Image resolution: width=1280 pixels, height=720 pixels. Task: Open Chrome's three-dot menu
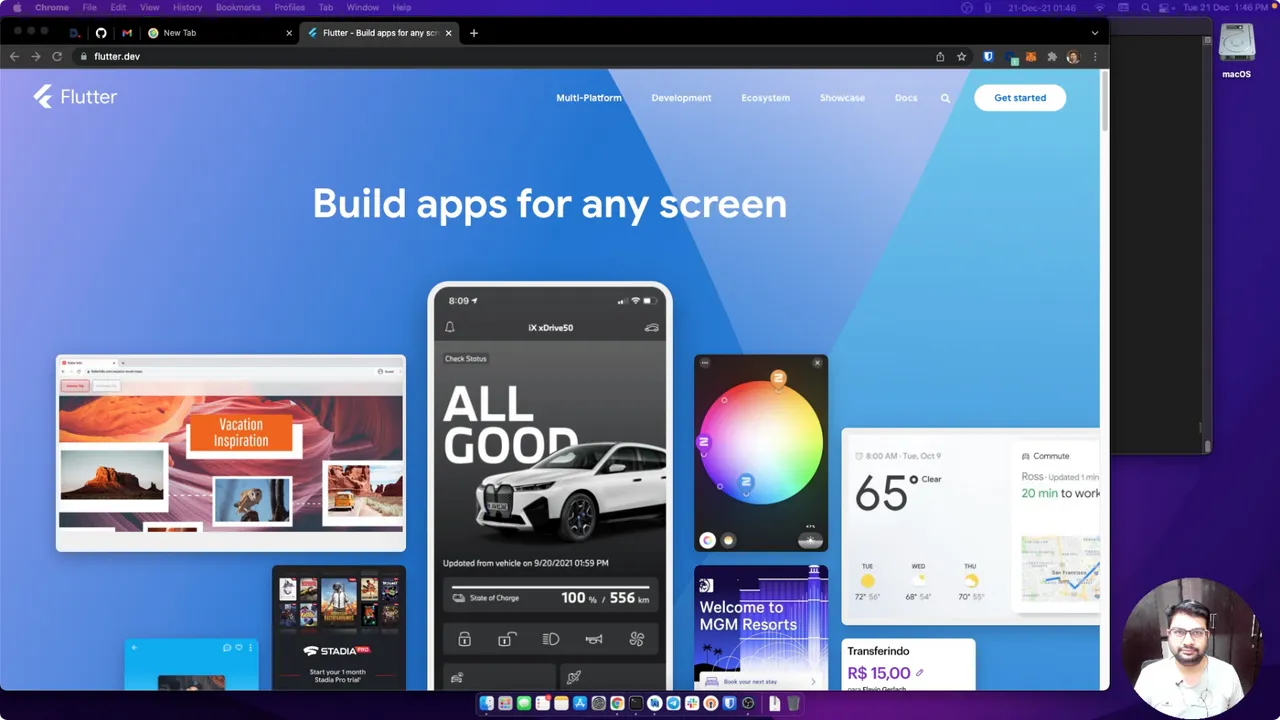(x=1095, y=57)
